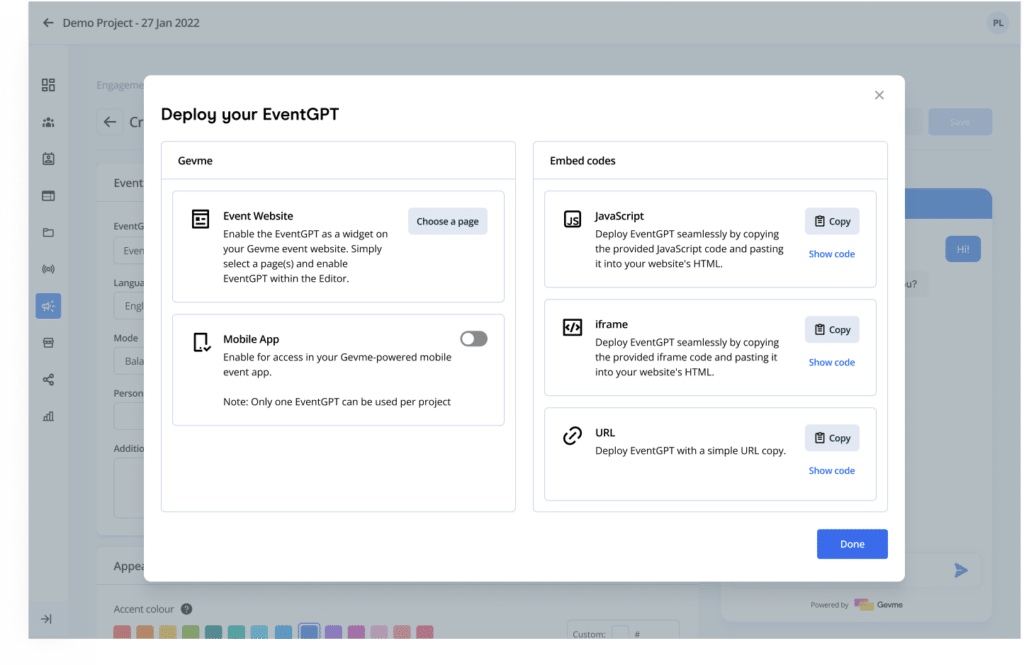1024x665 pixels.
Task: Click the JavaScript JS icon
Action: tap(572, 219)
